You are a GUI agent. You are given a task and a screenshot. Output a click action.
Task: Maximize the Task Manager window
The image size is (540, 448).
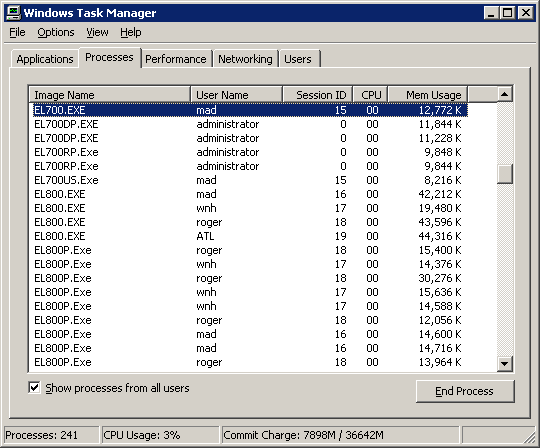coord(507,13)
